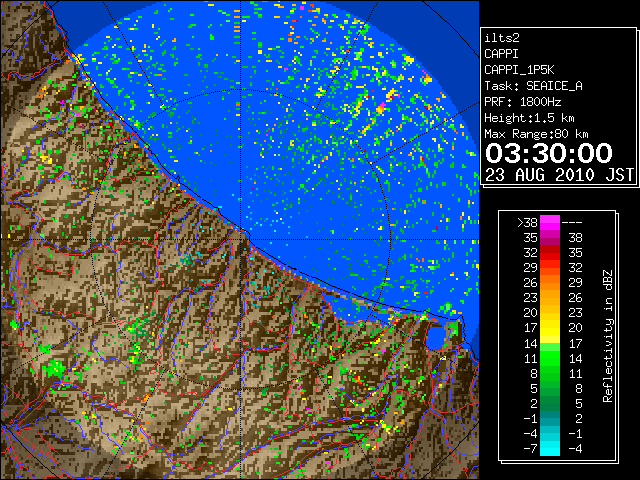Click the '---' legend upper-limit label

572,222
